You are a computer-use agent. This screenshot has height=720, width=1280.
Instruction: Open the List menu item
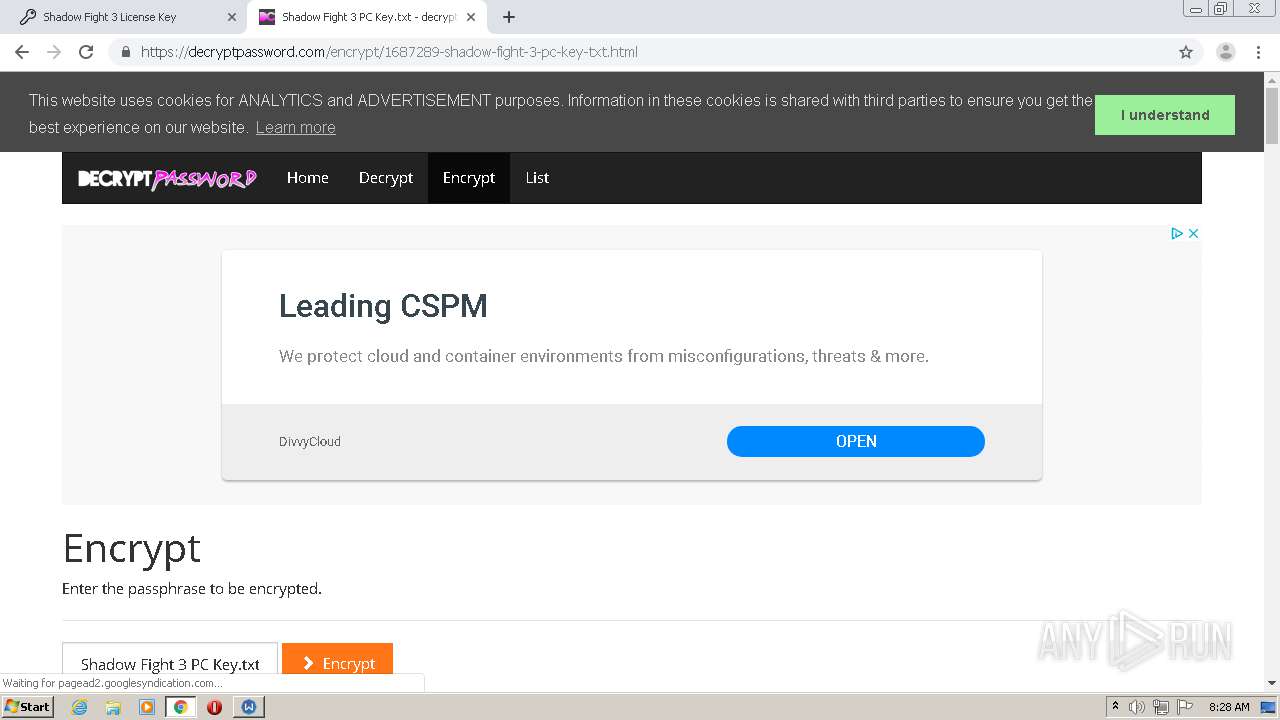[x=537, y=178]
